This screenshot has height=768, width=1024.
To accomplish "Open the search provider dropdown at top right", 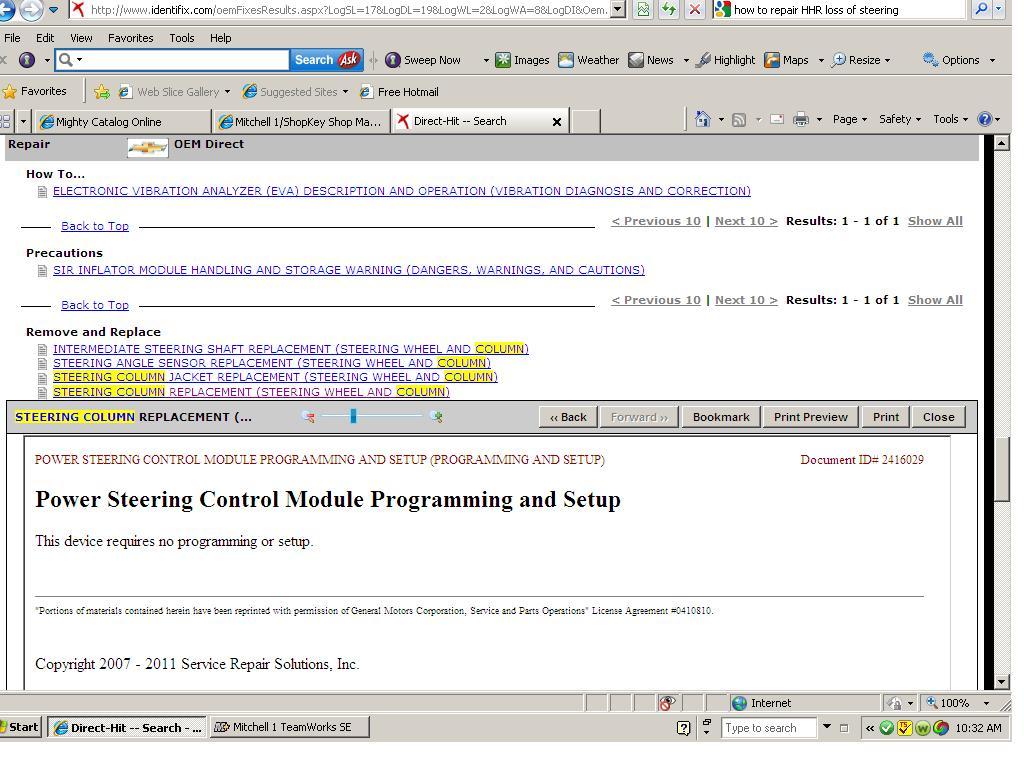I will click(x=999, y=9).
